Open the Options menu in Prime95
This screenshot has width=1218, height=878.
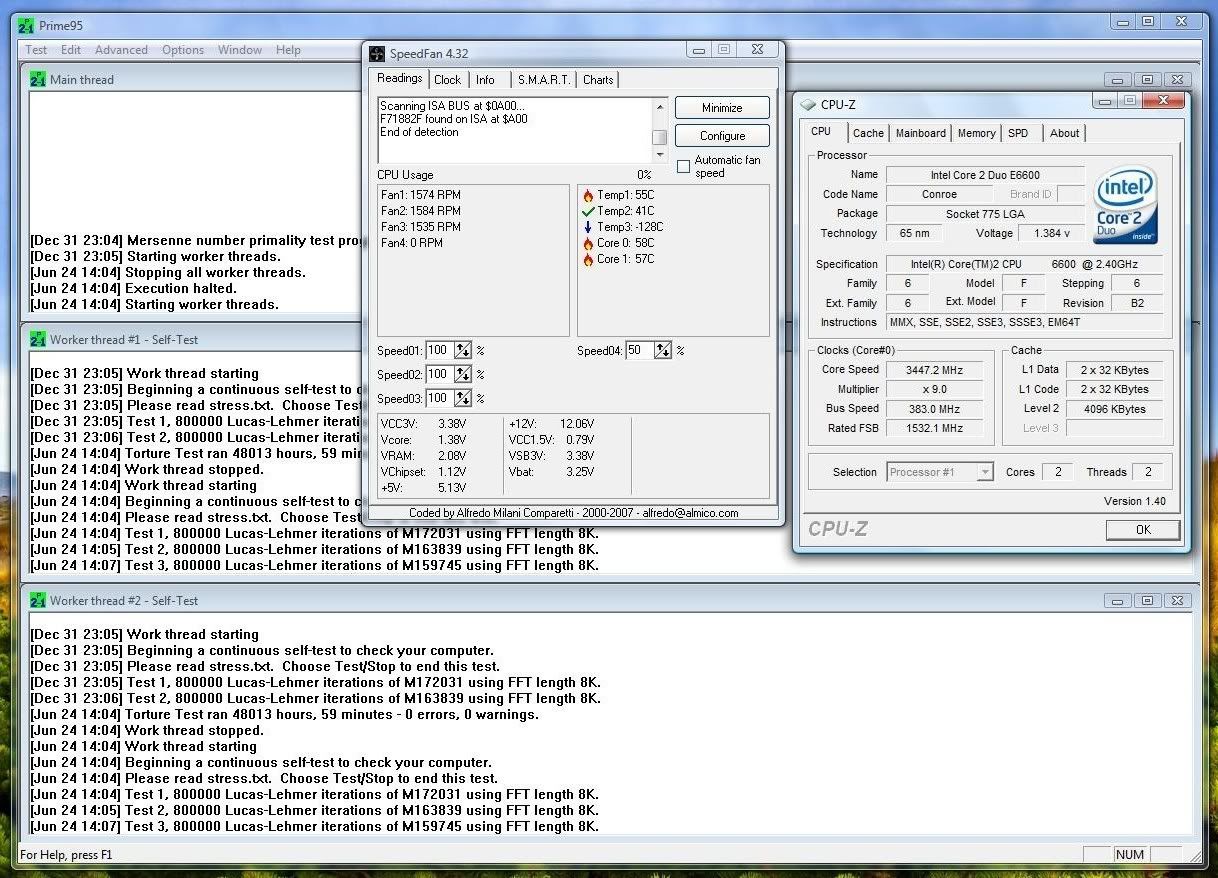click(183, 50)
